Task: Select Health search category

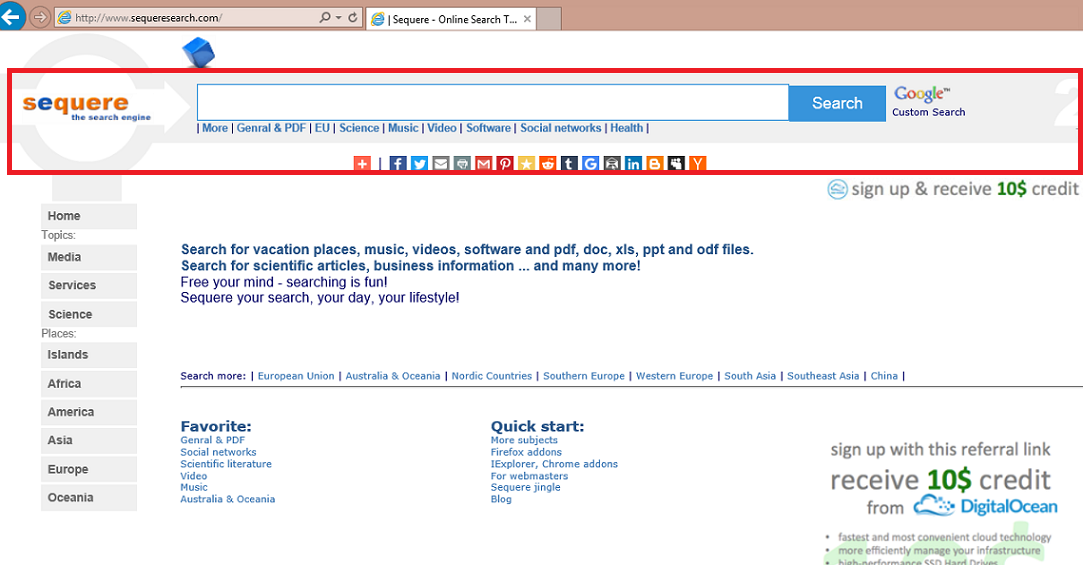Action: (626, 128)
